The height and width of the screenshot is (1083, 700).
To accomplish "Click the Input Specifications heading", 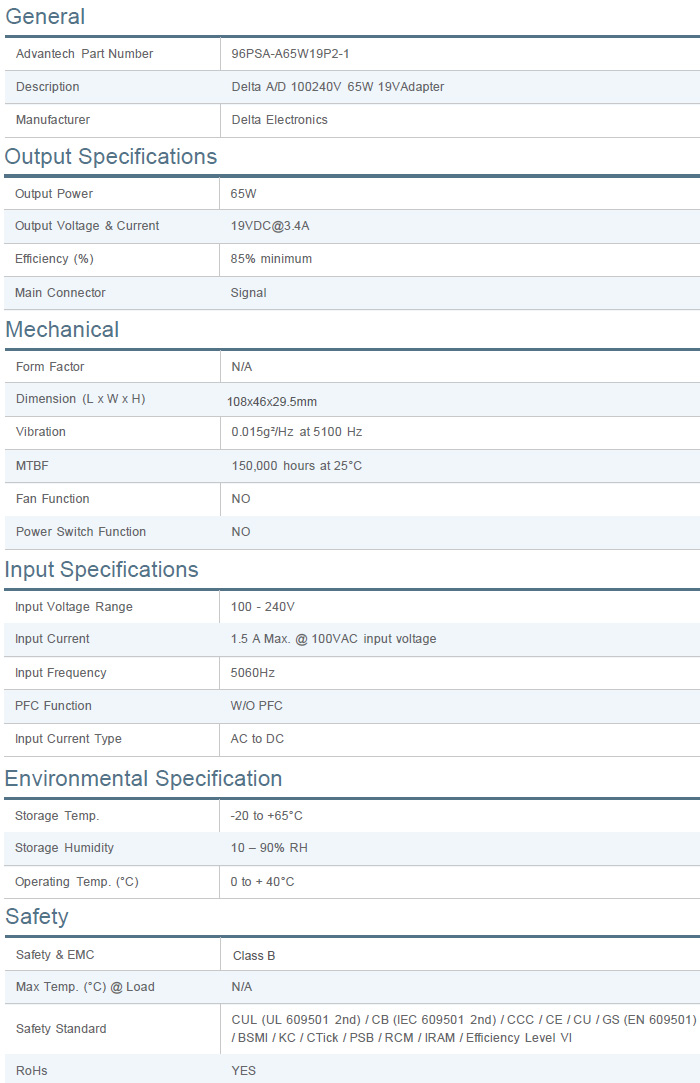I will click(x=102, y=570).
